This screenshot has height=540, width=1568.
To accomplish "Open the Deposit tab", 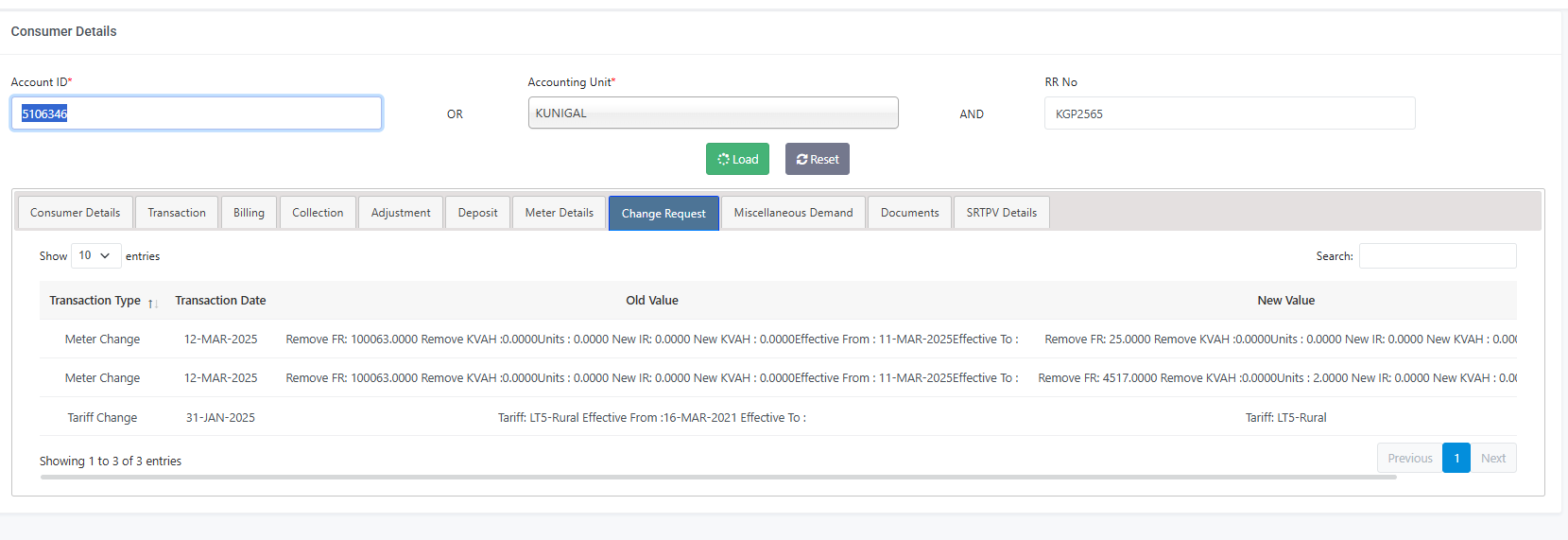I will click(x=477, y=213).
